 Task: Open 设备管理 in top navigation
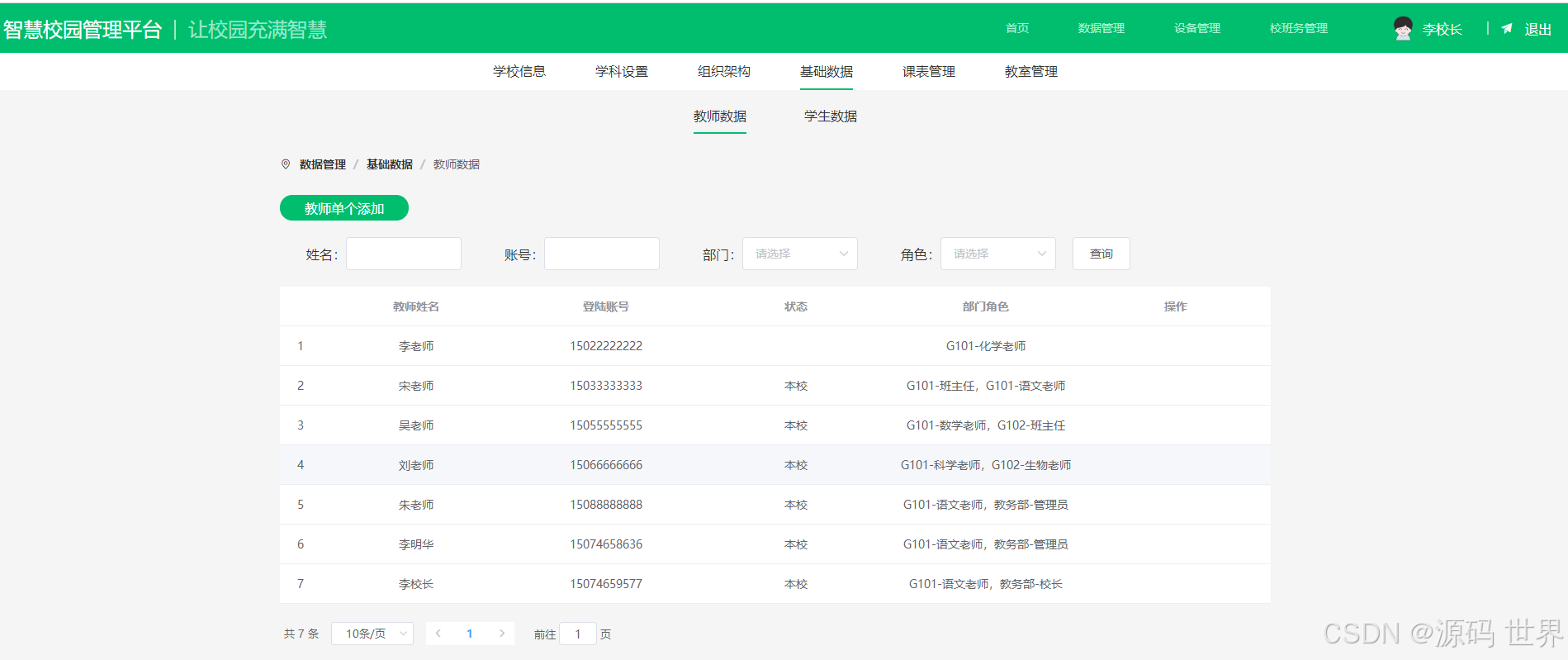(x=1197, y=28)
